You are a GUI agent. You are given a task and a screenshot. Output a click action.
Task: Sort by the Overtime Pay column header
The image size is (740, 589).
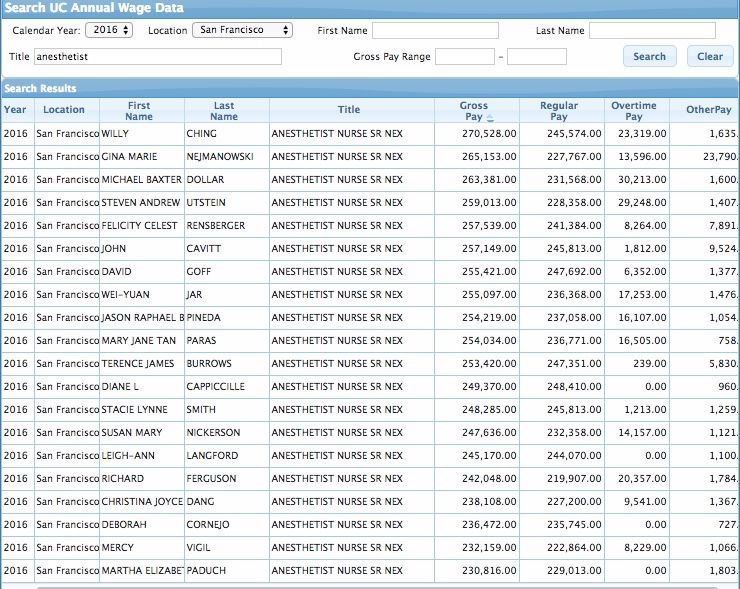634,110
